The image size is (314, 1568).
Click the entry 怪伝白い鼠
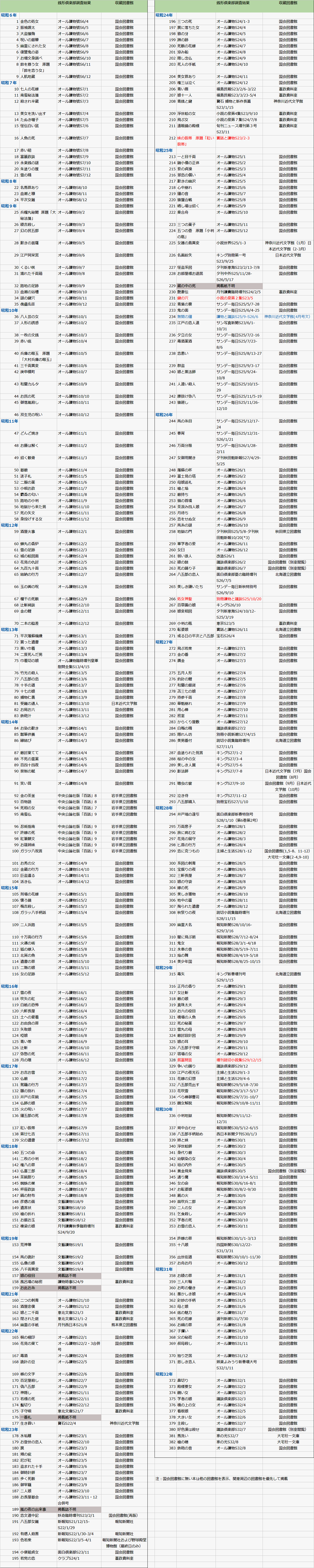29,125
